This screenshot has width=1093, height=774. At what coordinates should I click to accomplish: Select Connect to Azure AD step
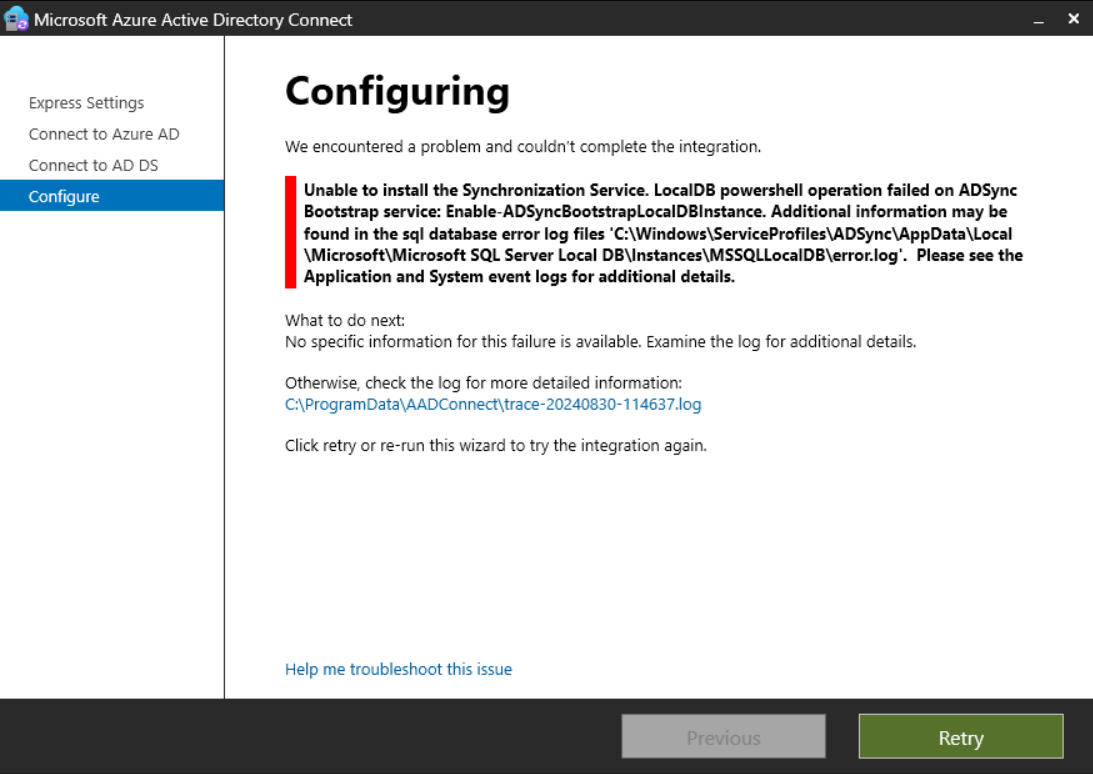tap(103, 133)
